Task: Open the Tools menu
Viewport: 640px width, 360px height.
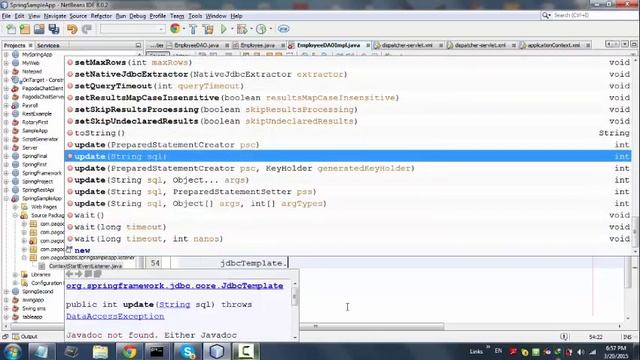Action: coord(195,16)
